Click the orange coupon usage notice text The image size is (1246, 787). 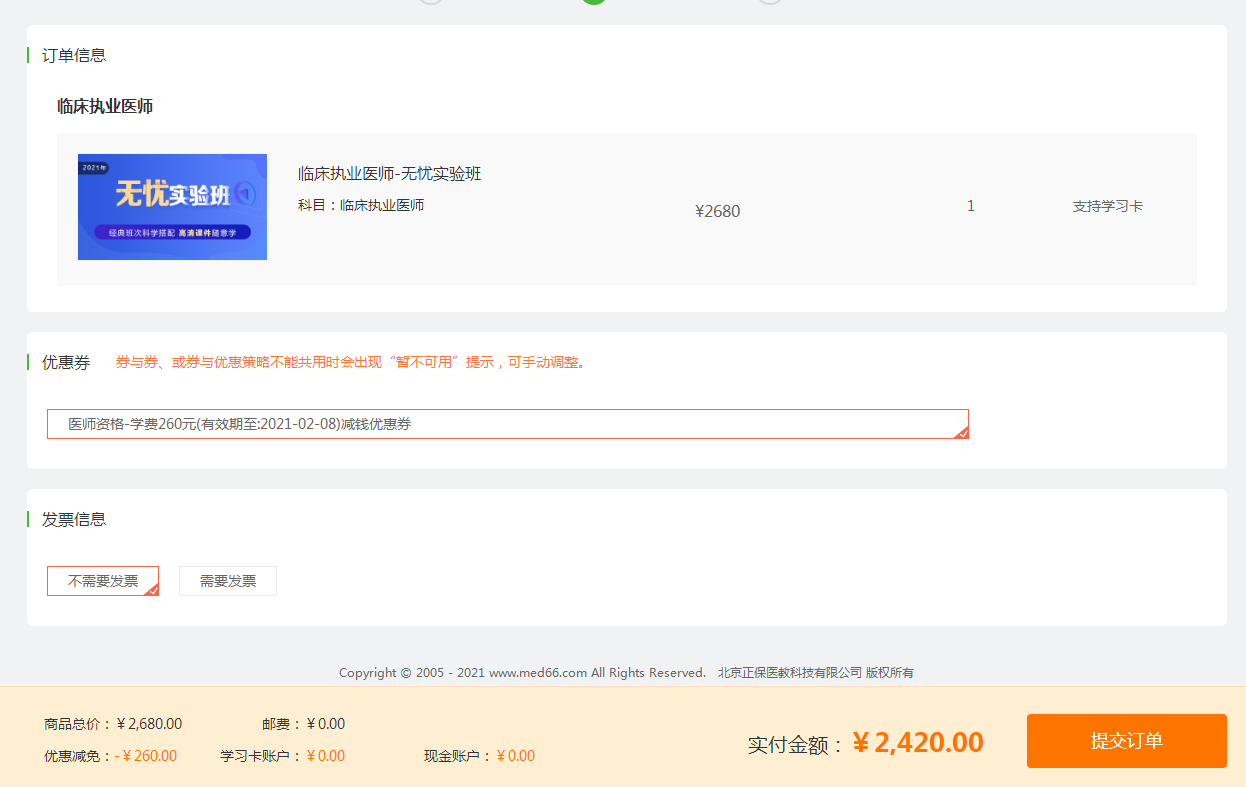[x=353, y=362]
